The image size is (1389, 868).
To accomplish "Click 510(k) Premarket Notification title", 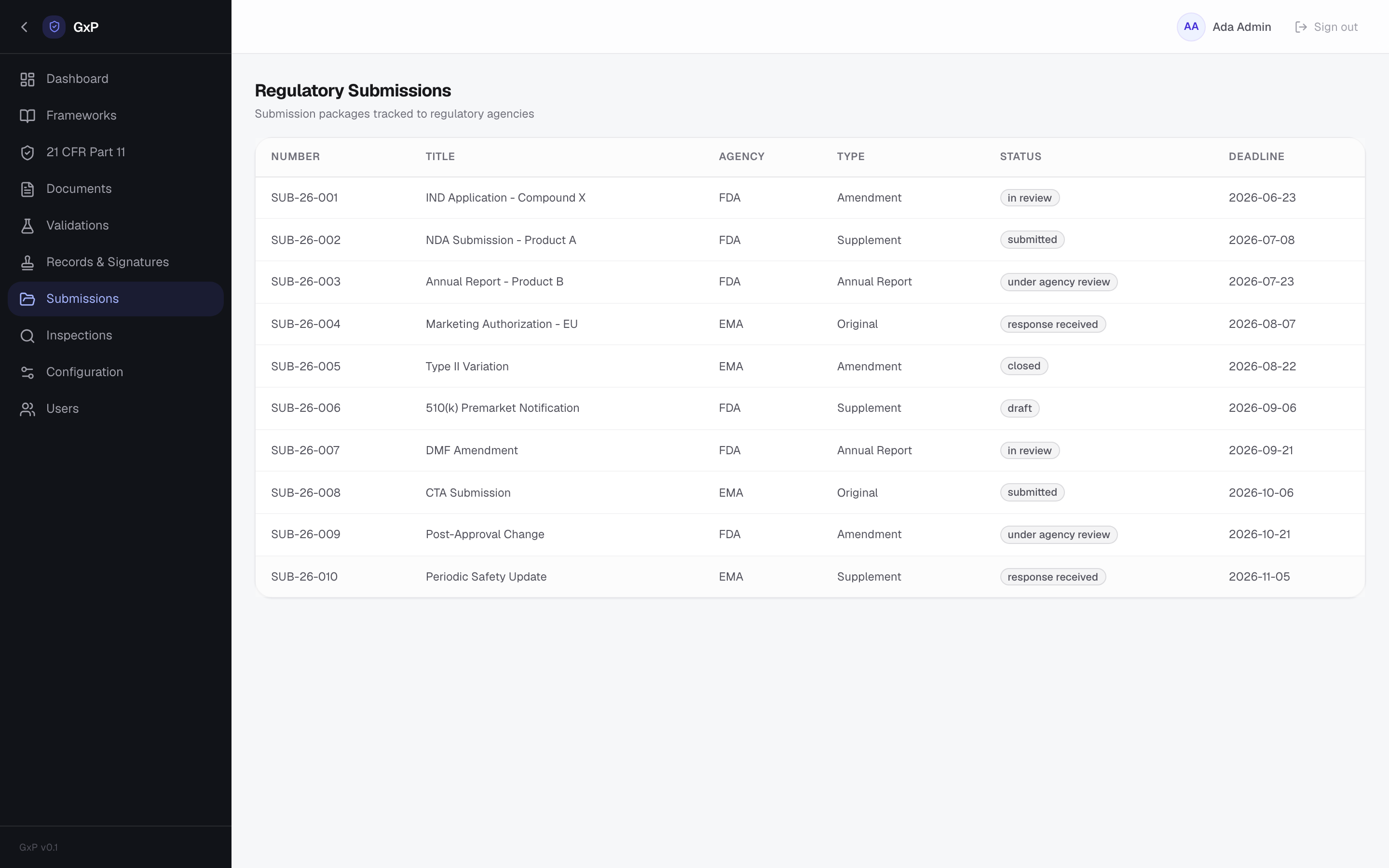I will 502,408.
